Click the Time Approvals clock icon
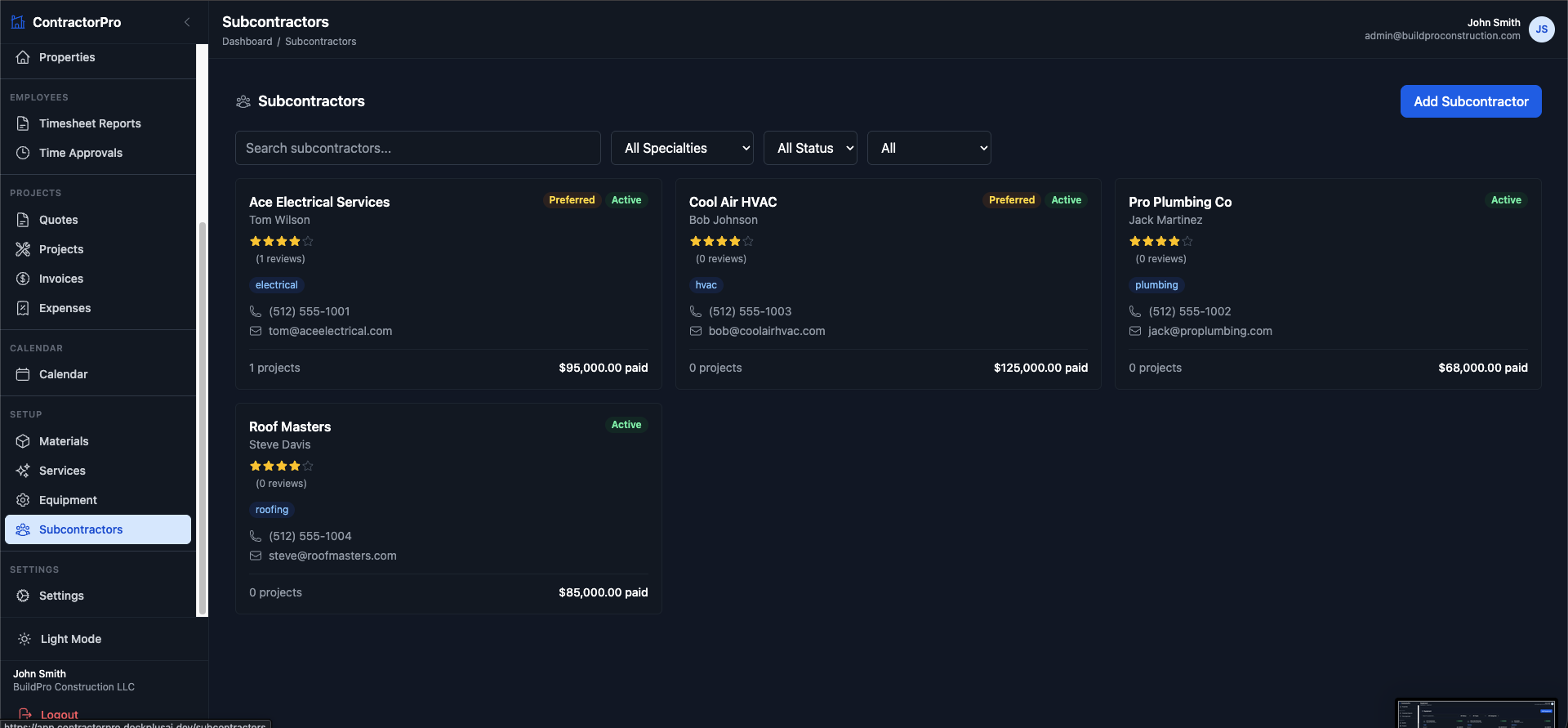Viewport: 1568px width, 728px height. pos(23,153)
